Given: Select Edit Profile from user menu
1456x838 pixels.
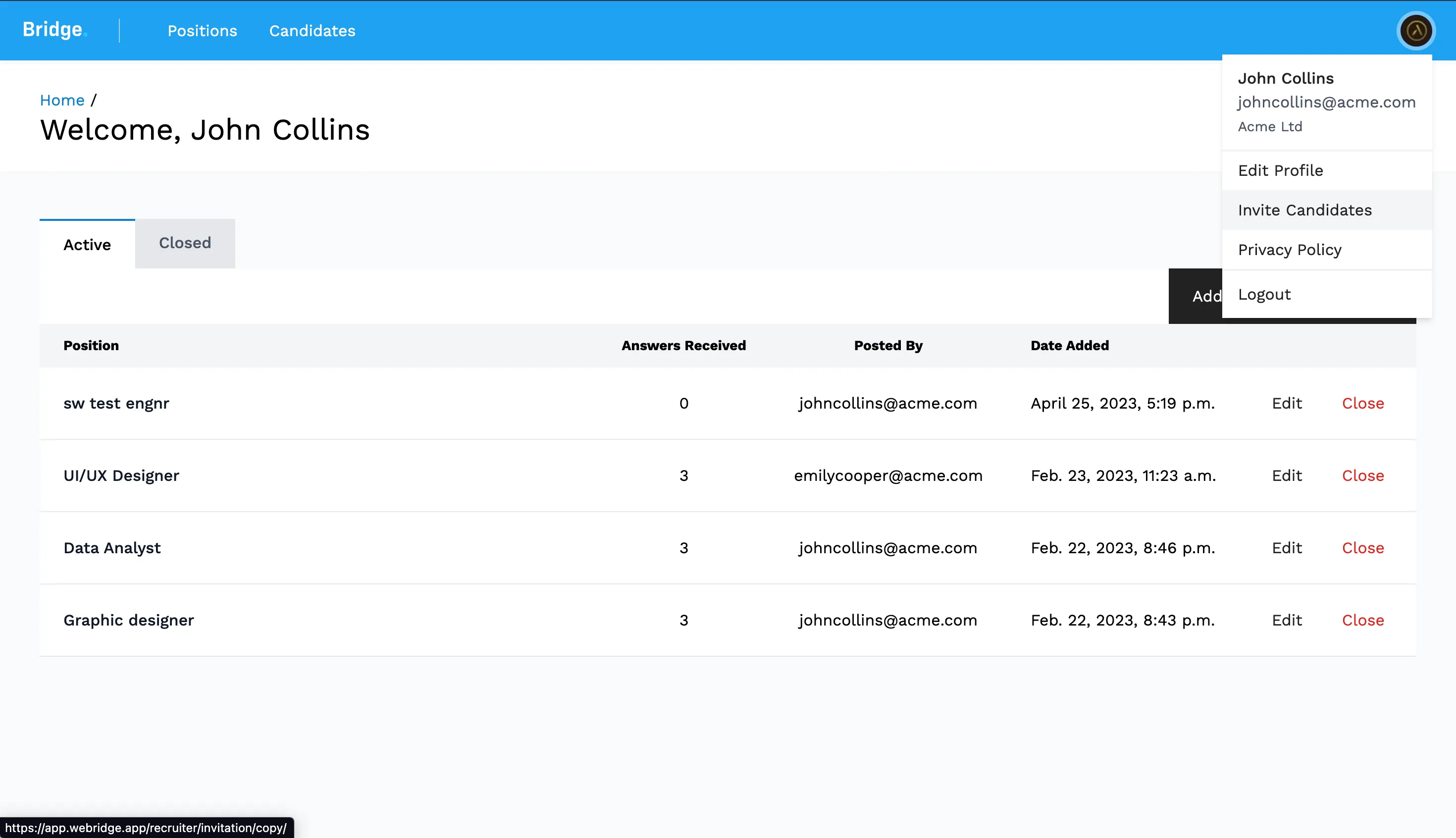Looking at the screenshot, I should (1281, 170).
